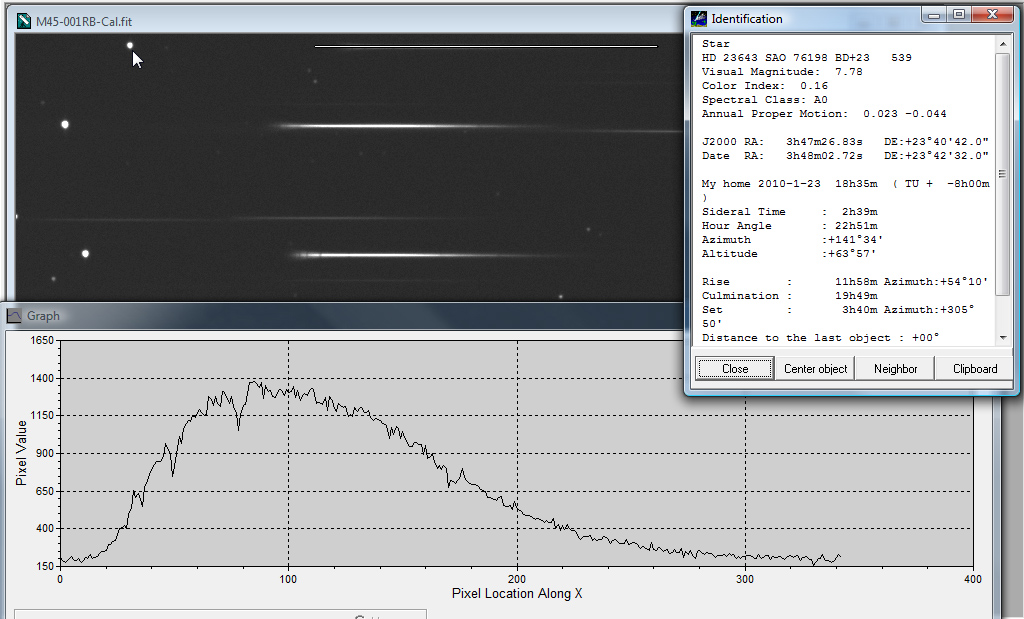This screenshot has height=619, width=1024.
Task: Click the graph curve peak near pixel 100
Action: 254,381
